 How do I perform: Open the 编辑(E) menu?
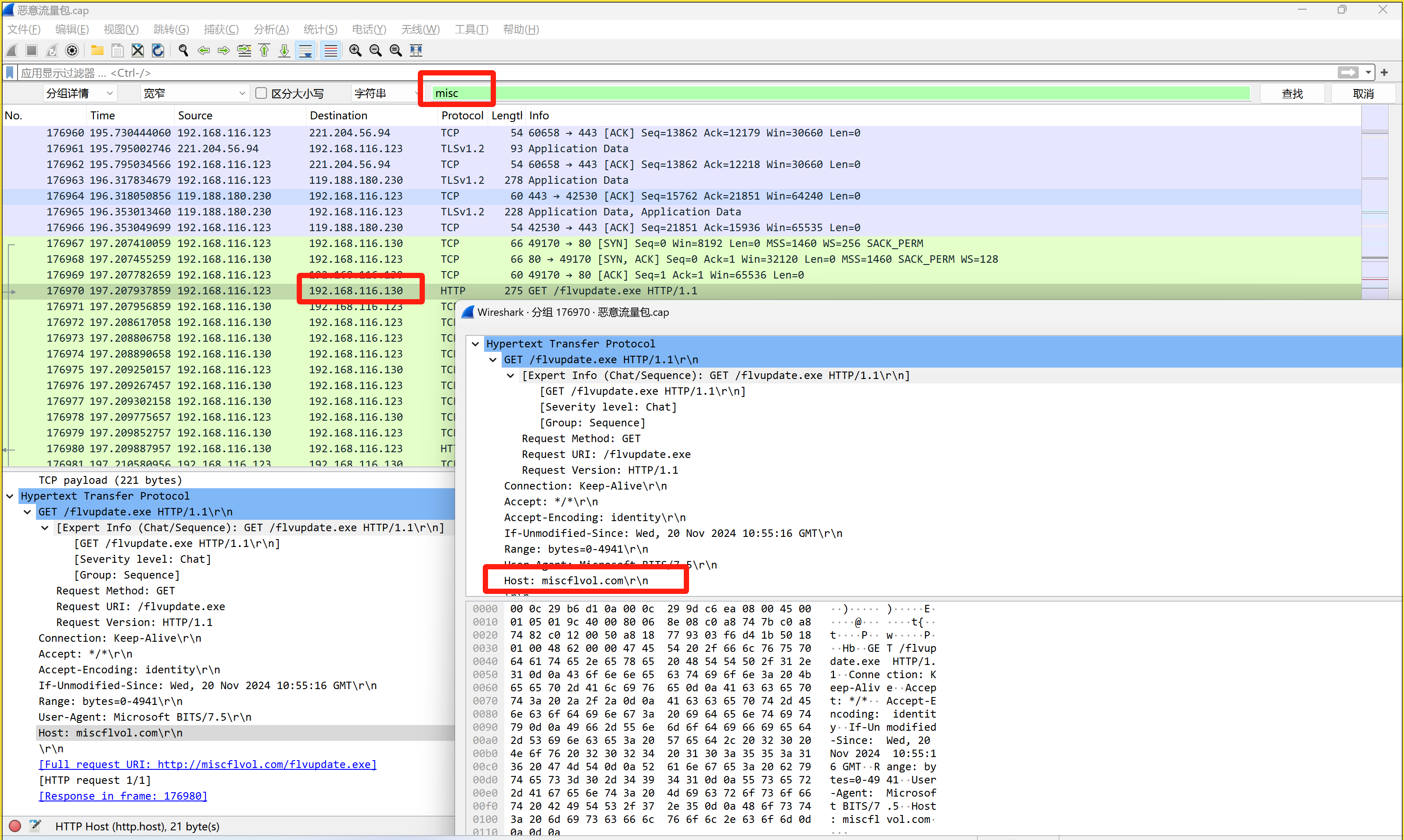[x=72, y=29]
